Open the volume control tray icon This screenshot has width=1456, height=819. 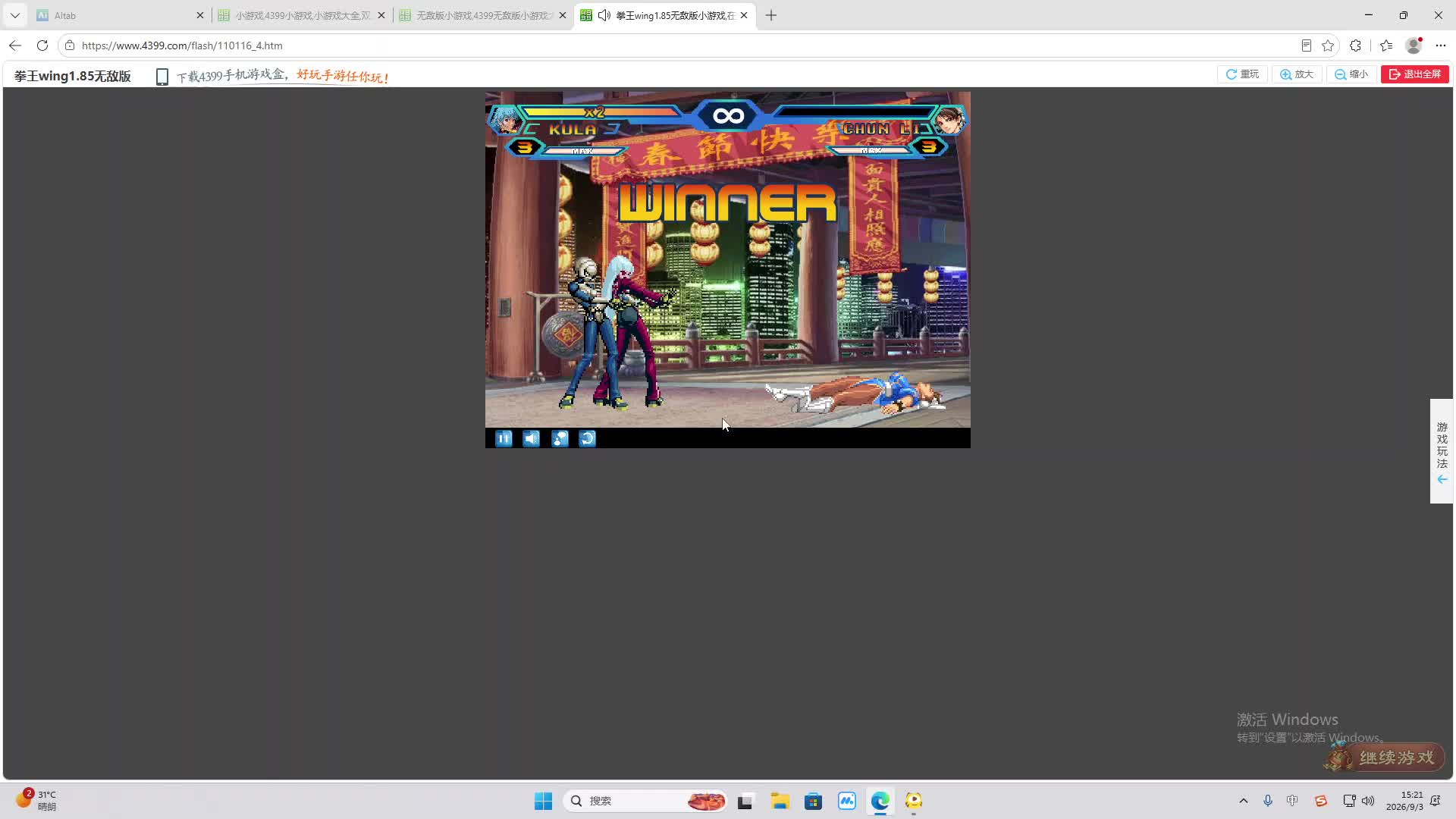pos(1368,801)
